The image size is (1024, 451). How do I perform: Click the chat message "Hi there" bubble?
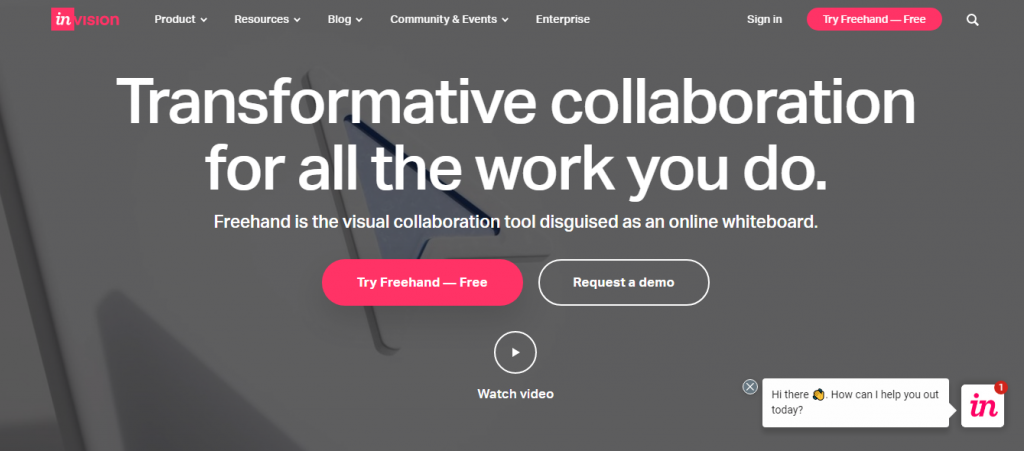(x=856, y=403)
